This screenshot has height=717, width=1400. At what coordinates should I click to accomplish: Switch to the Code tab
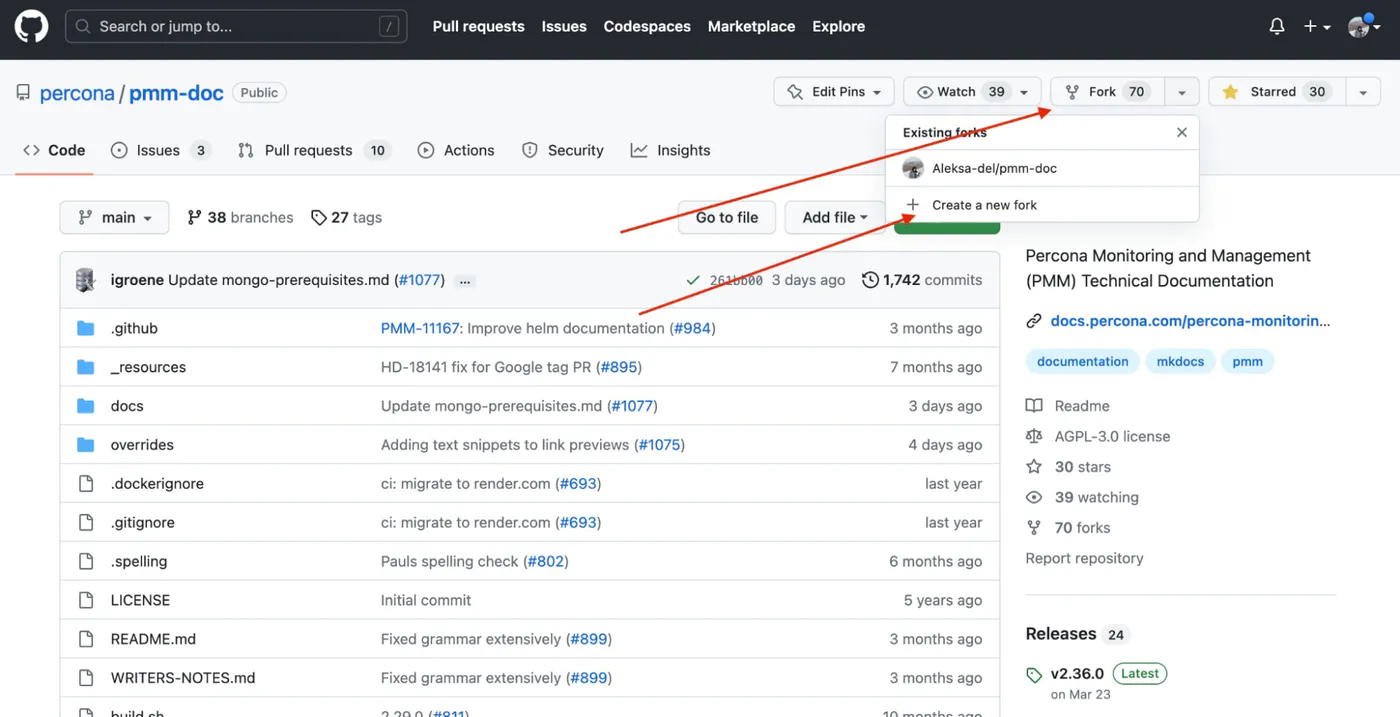[x=54, y=150]
